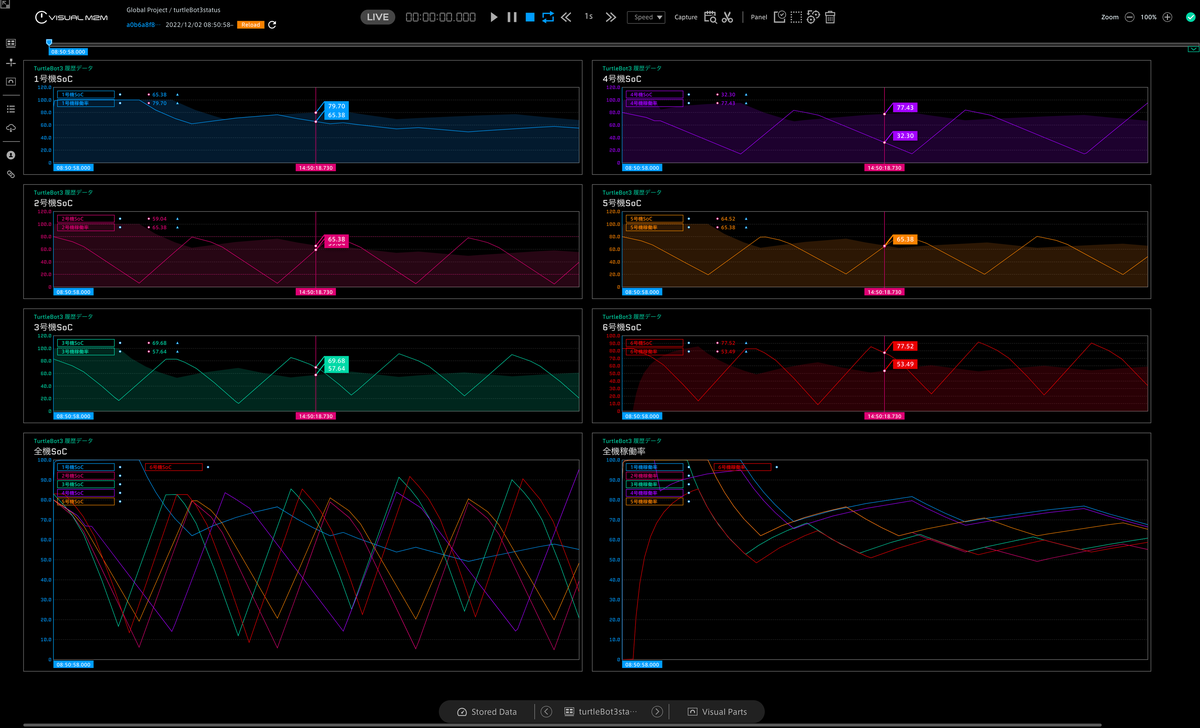This screenshot has width=1200, height=728.
Task: Click the trash delete panel icon
Action: coord(830,17)
